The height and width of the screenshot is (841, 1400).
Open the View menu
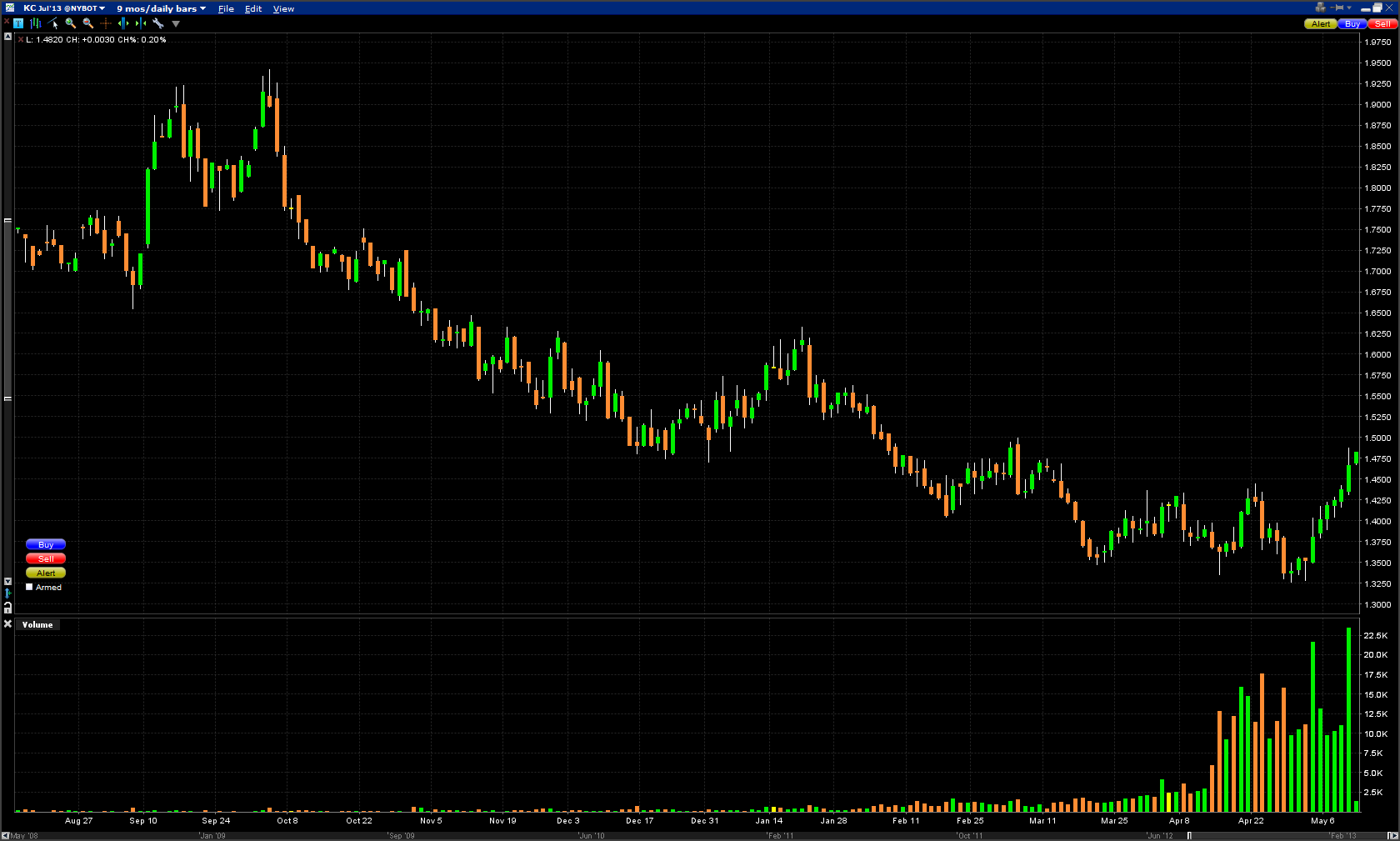coord(283,8)
